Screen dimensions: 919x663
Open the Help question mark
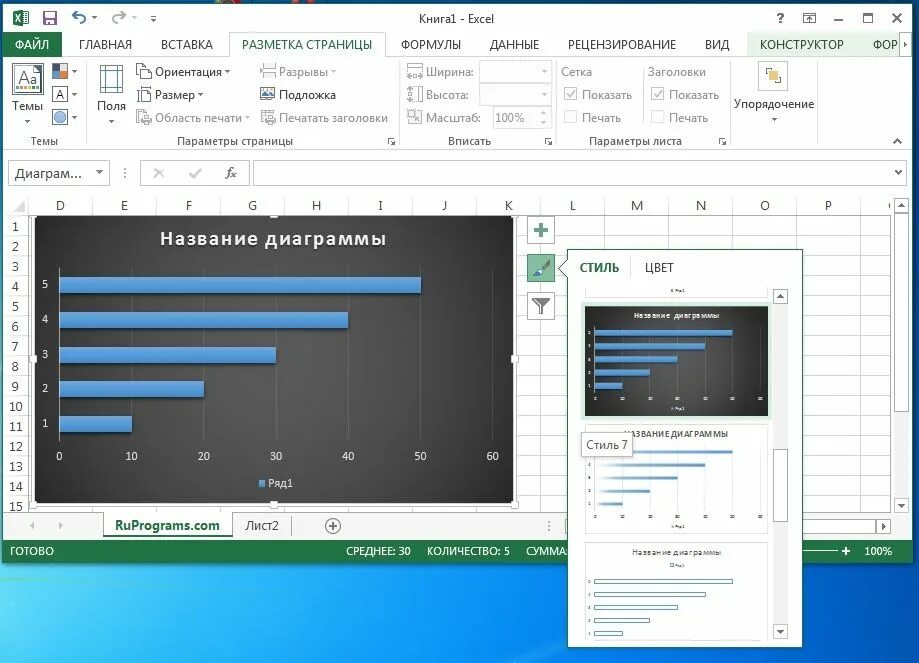(x=780, y=18)
